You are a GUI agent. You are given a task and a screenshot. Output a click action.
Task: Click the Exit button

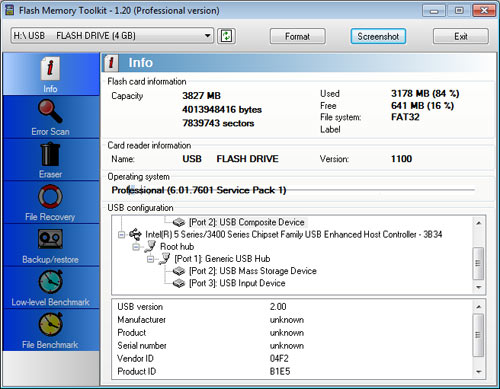[461, 36]
